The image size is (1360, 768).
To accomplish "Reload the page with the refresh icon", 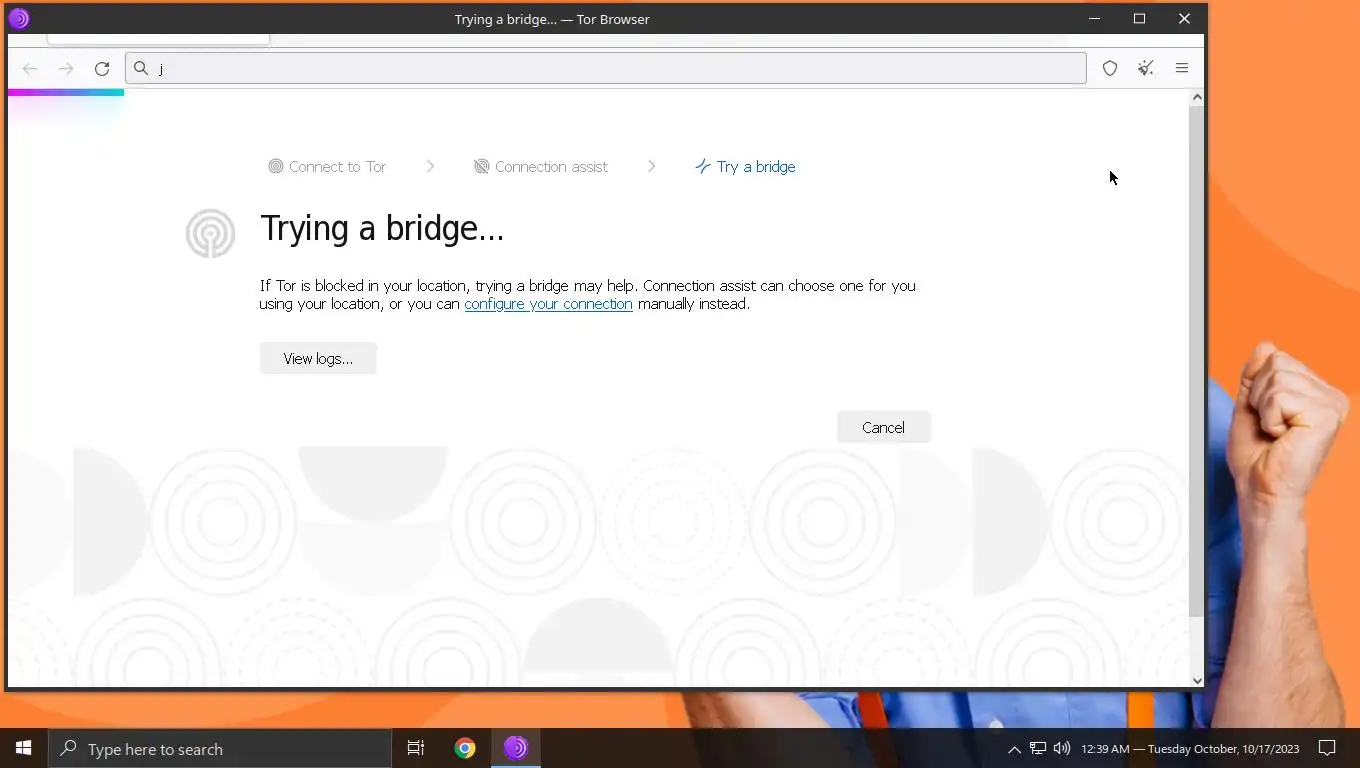I will pyautogui.click(x=102, y=68).
